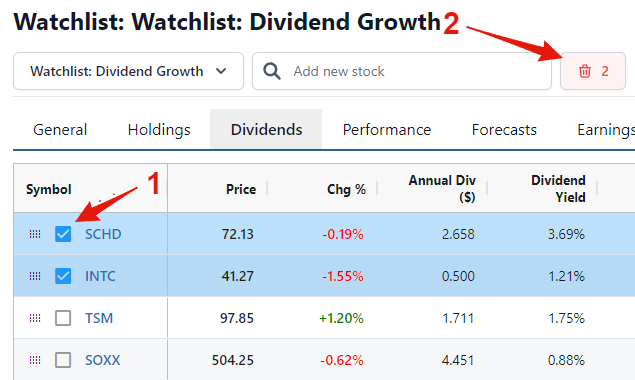Click TSM annual dividend 1.711
The width and height of the screenshot is (635, 380).
click(x=458, y=318)
